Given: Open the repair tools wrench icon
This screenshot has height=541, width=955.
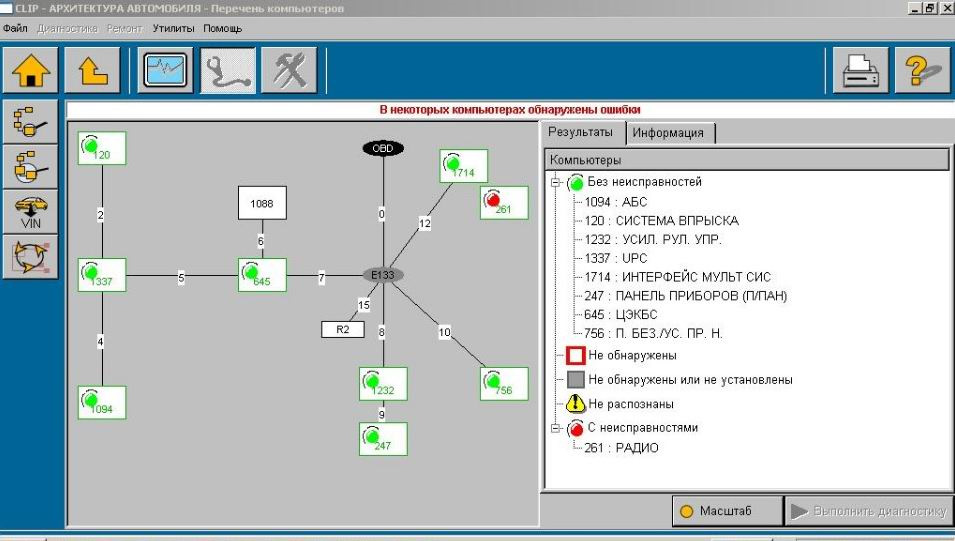Looking at the screenshot, I should pos(289,71).
